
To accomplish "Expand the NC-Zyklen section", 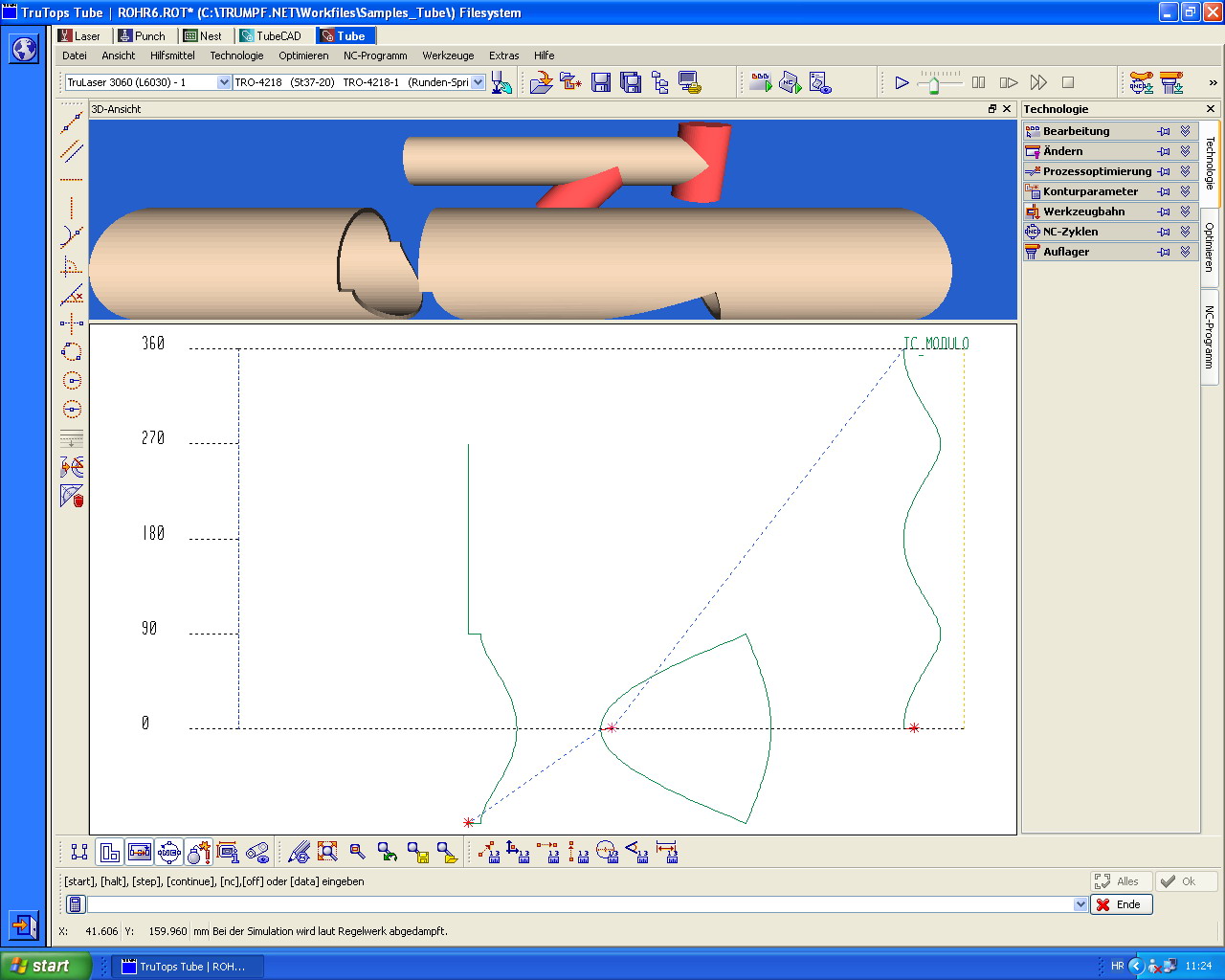I will 1185,232.
